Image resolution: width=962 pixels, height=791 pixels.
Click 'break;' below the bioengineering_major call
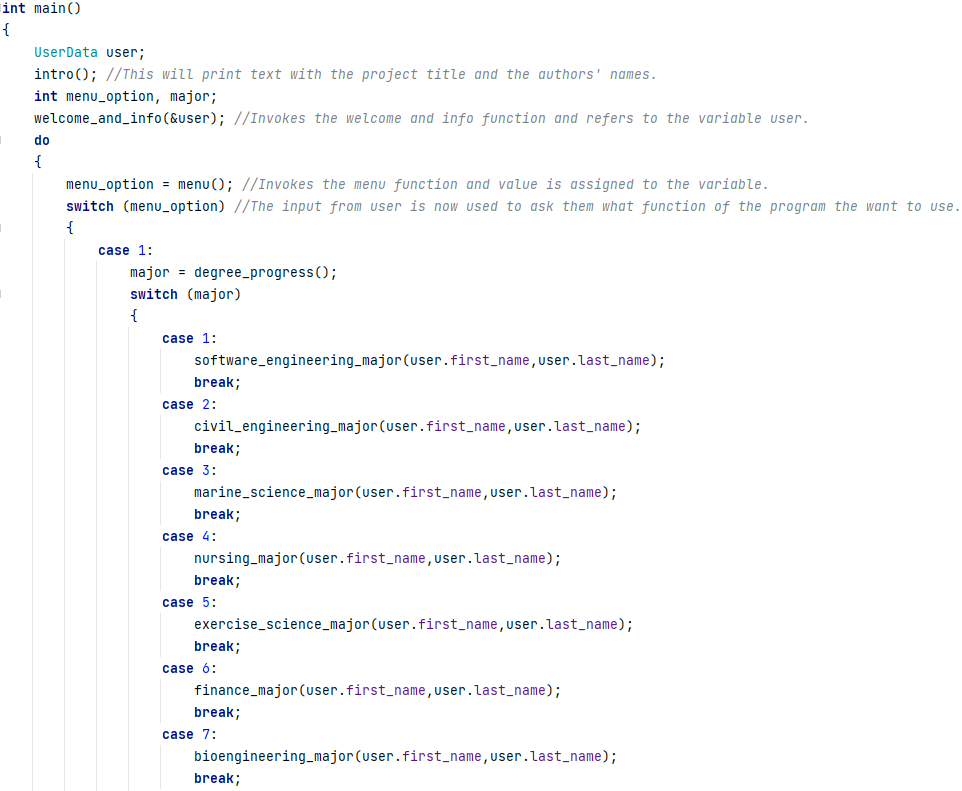point(218,779)
